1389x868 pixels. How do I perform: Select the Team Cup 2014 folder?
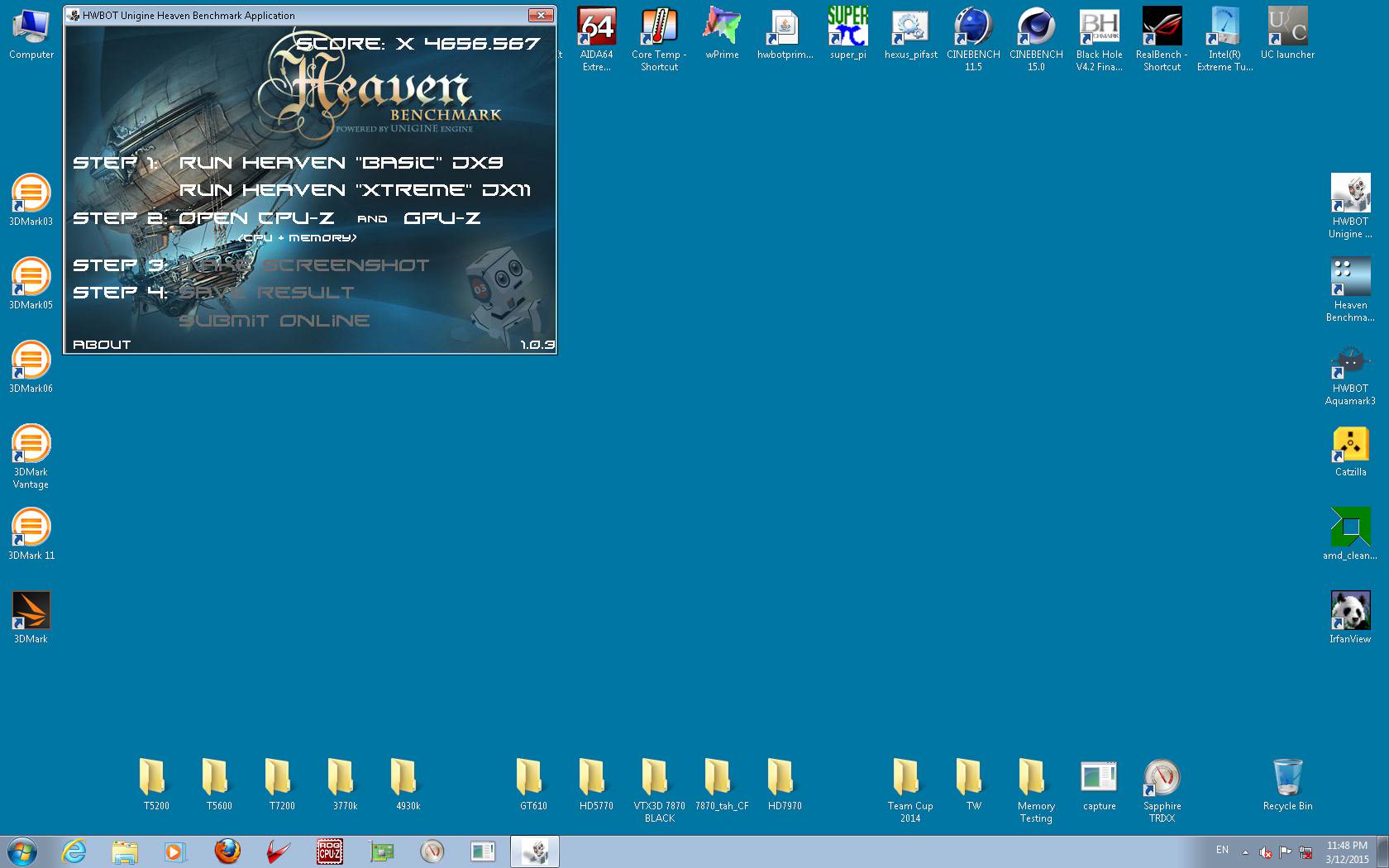click(910, 790)
